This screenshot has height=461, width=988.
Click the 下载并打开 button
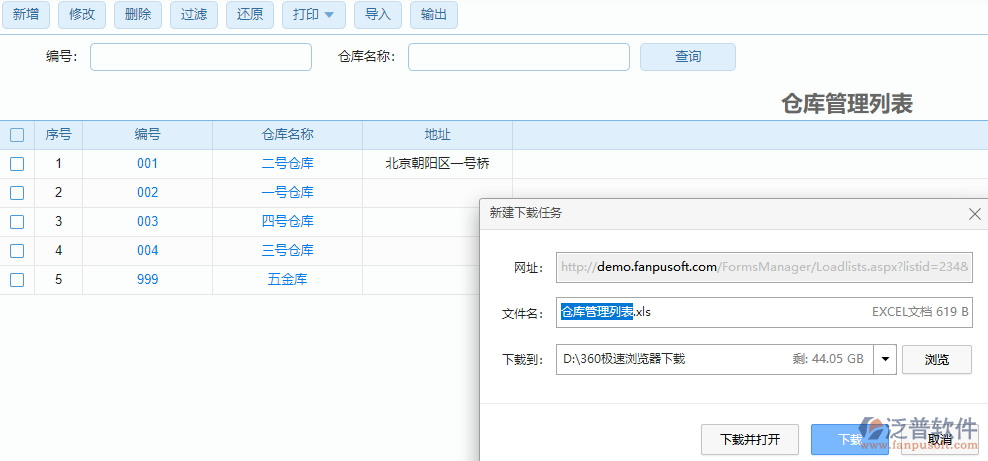(750, 439)
